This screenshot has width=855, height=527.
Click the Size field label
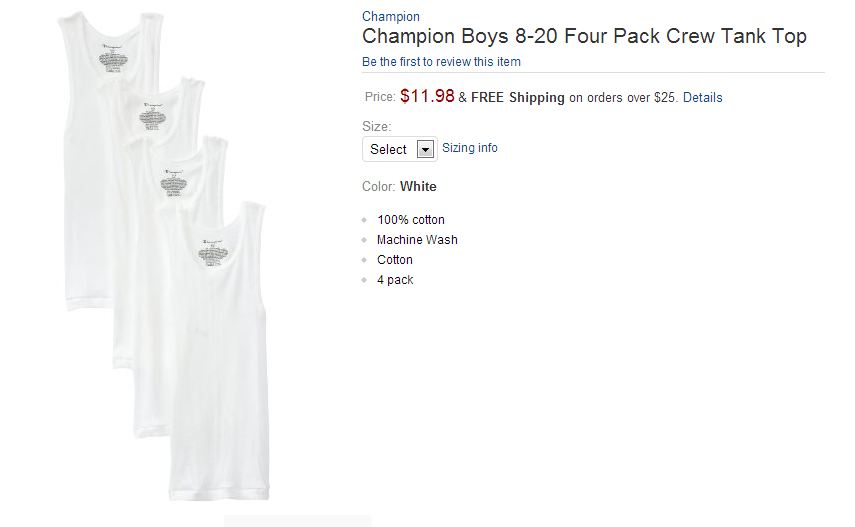(x=377, y=127)
